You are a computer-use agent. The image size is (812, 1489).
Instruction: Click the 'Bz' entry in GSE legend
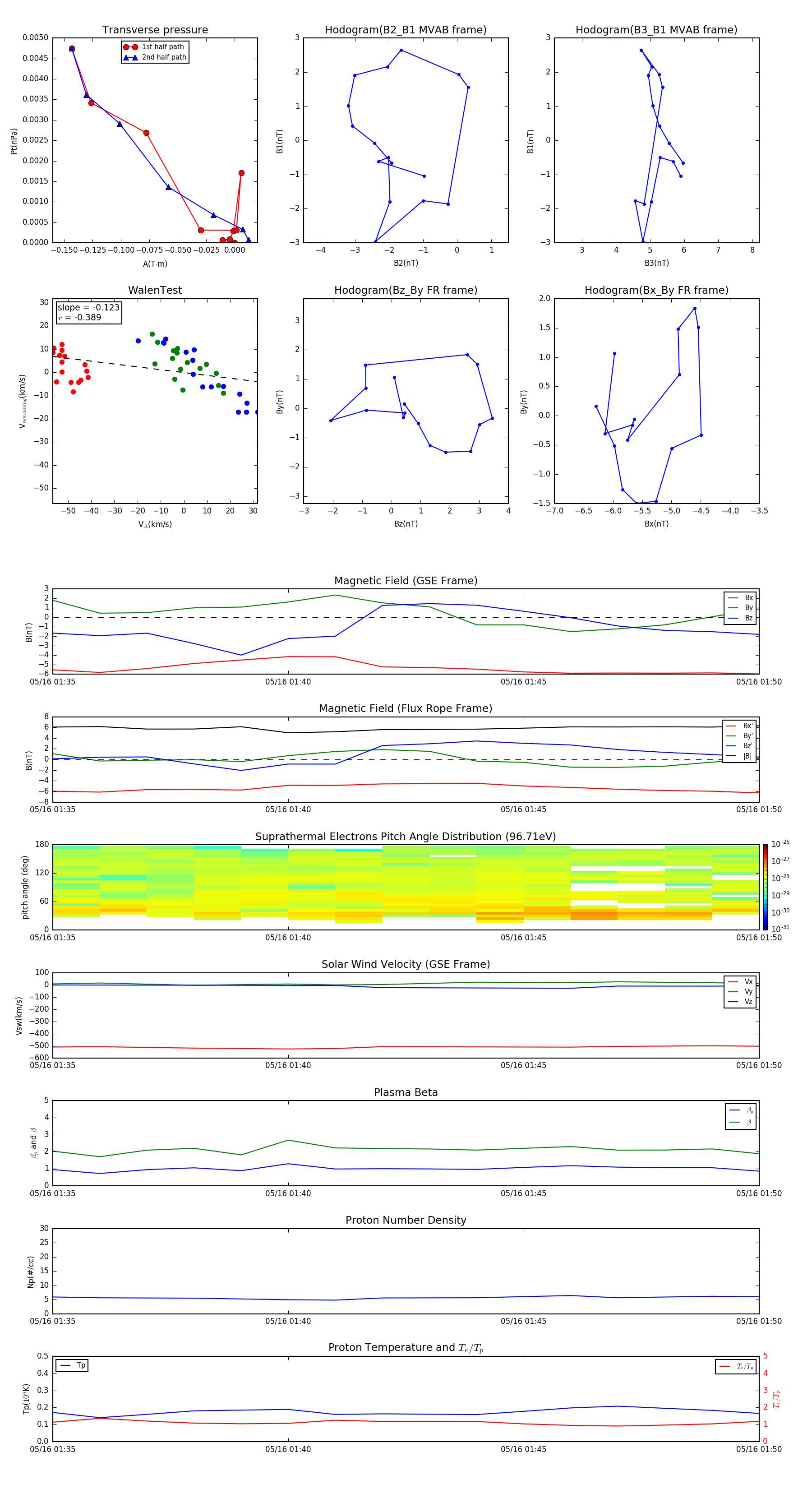pyautogui.click(x=740, y=618)
